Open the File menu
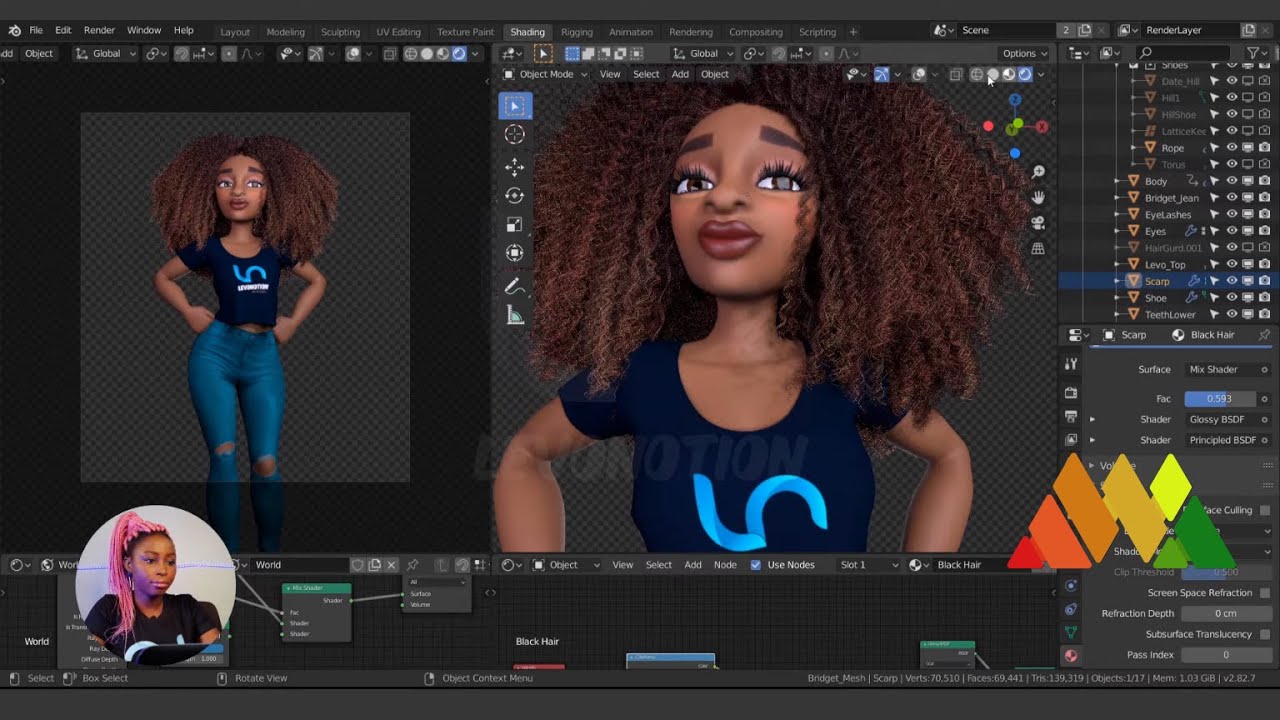This screenshot has height=720, width=1280. coord(36,31)
